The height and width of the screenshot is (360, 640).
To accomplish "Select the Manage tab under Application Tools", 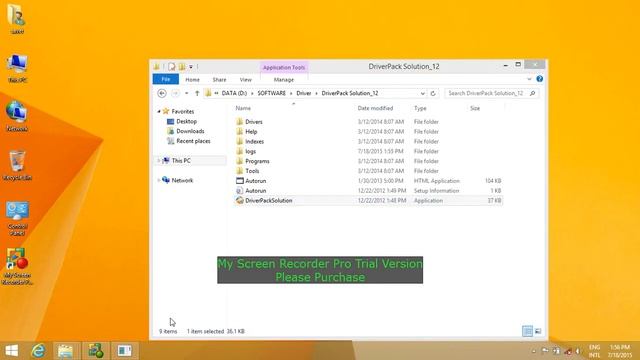I will point(284,80).
